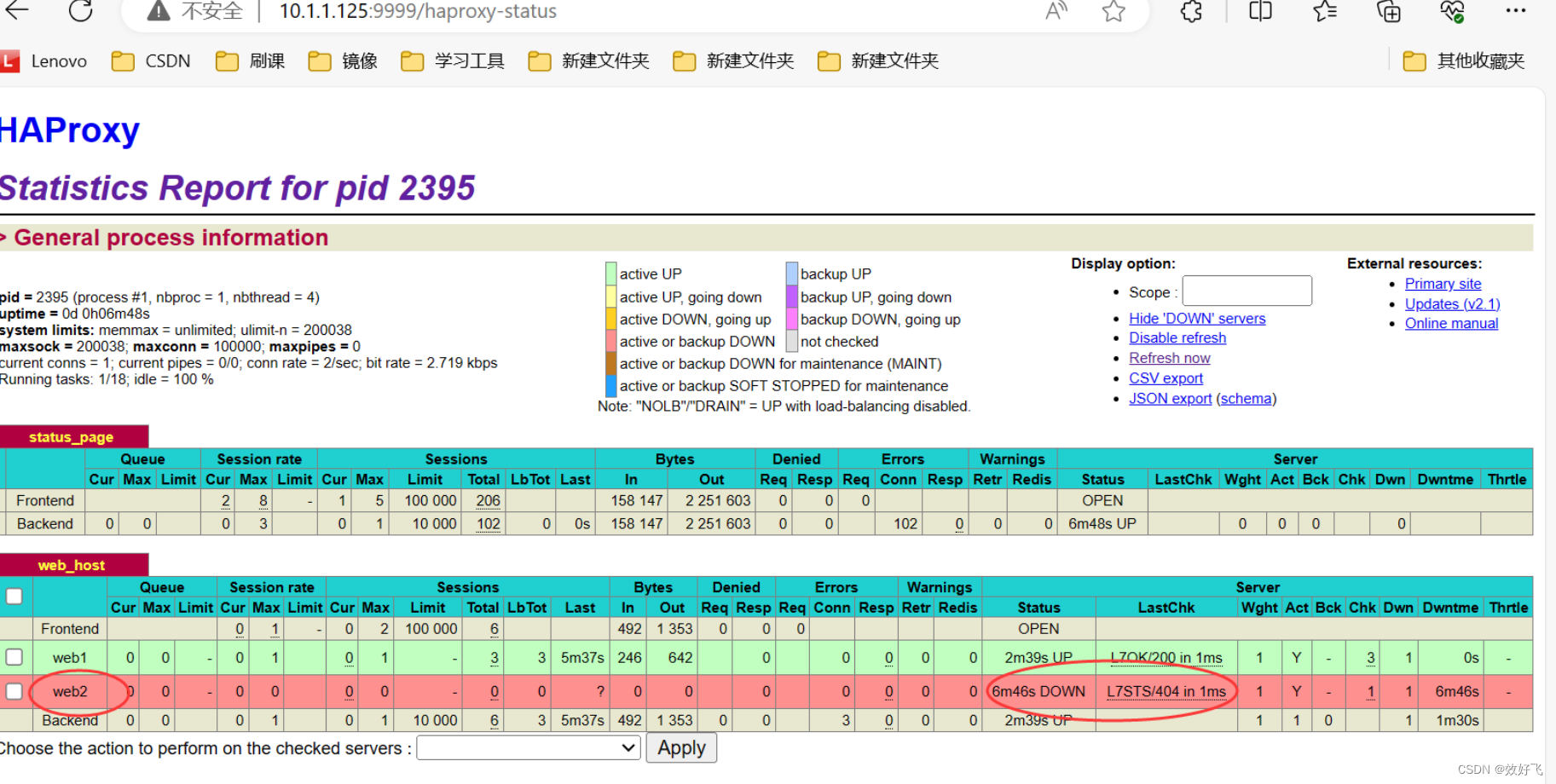
Task: Click the web_host proxy label
Action: pyautogui.click(x=71, y=565)
